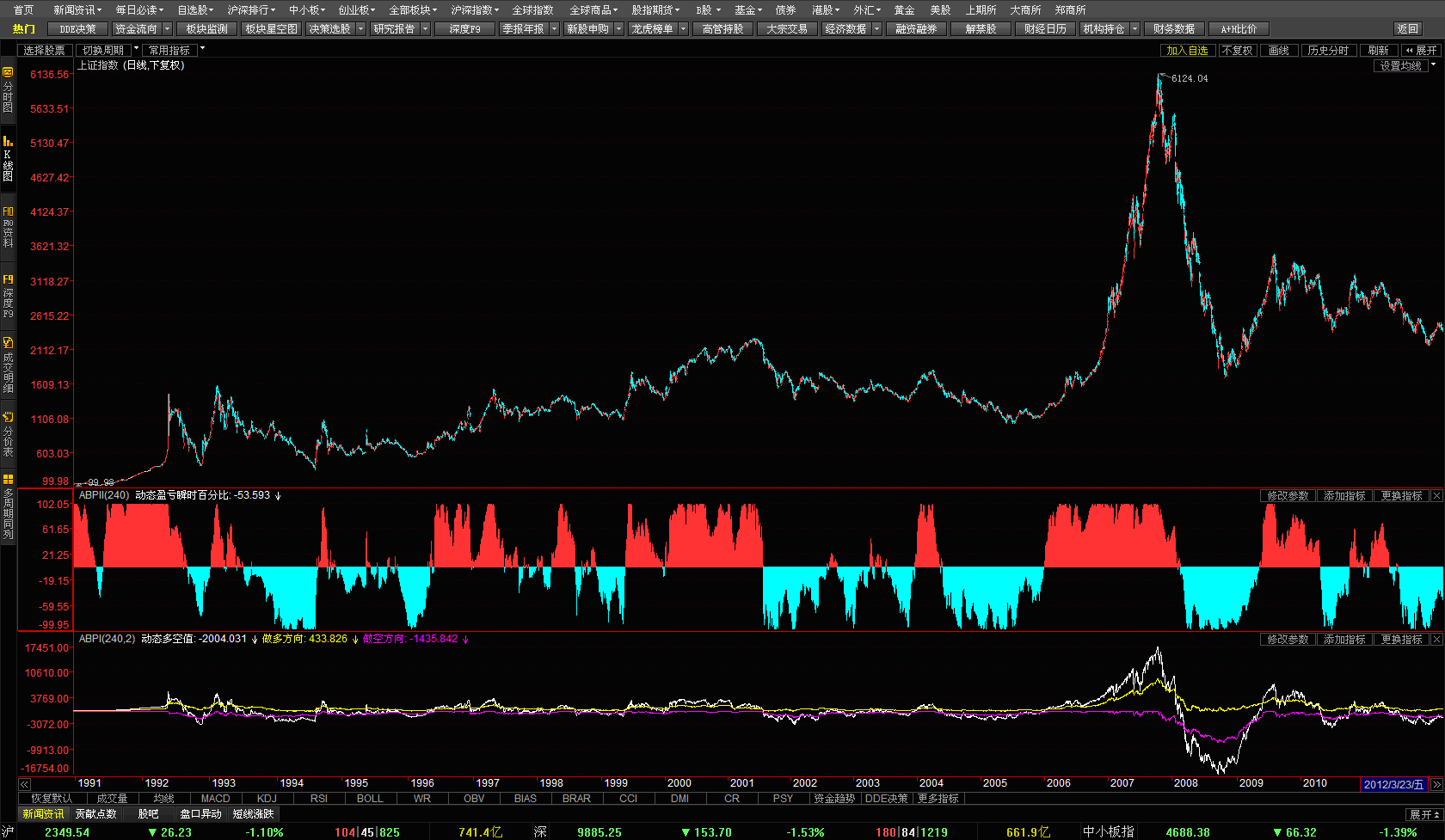
Task: Expand the 决策选股 dropdown arrow
Action: point(360,29)
